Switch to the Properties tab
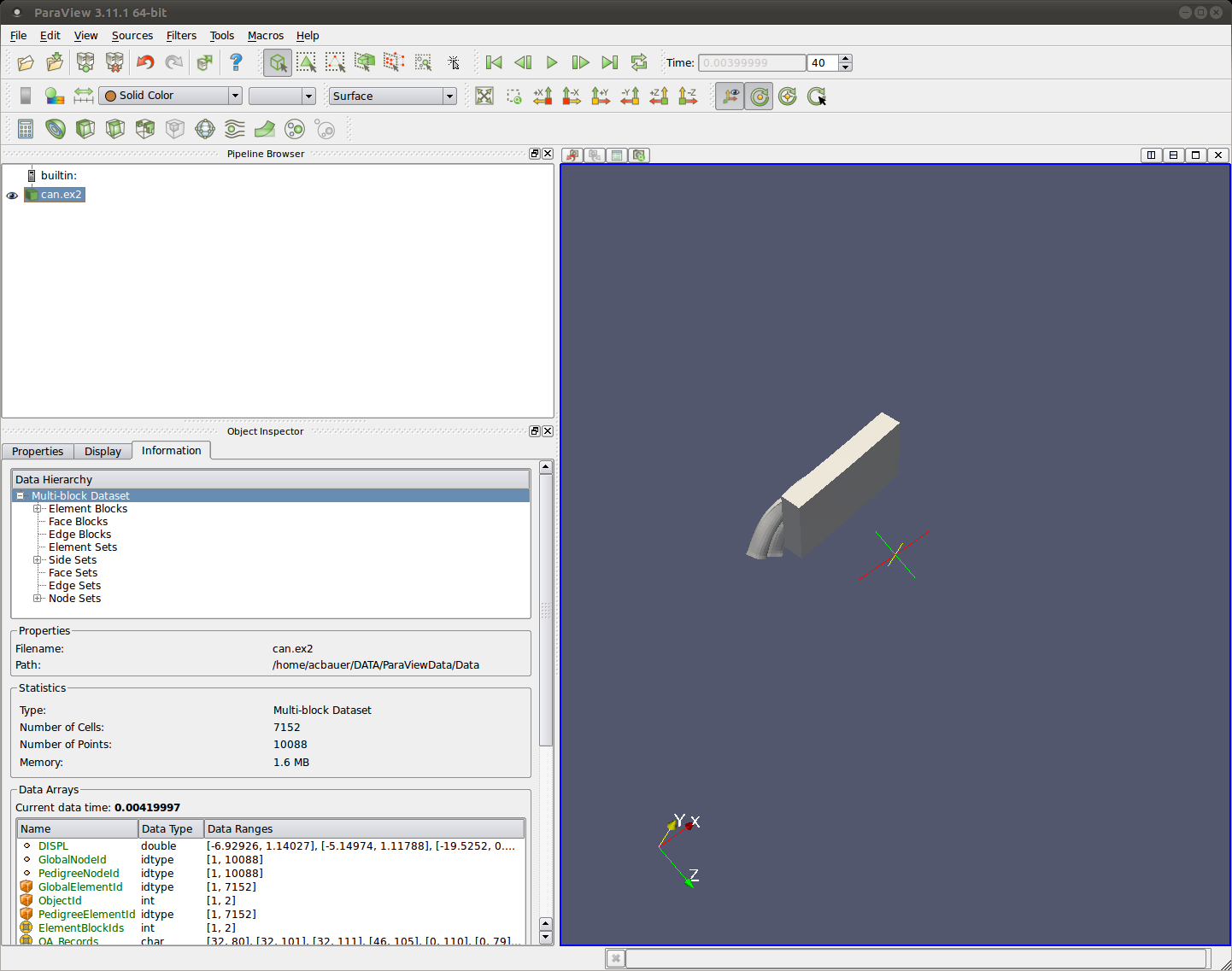 coord(38,452)
